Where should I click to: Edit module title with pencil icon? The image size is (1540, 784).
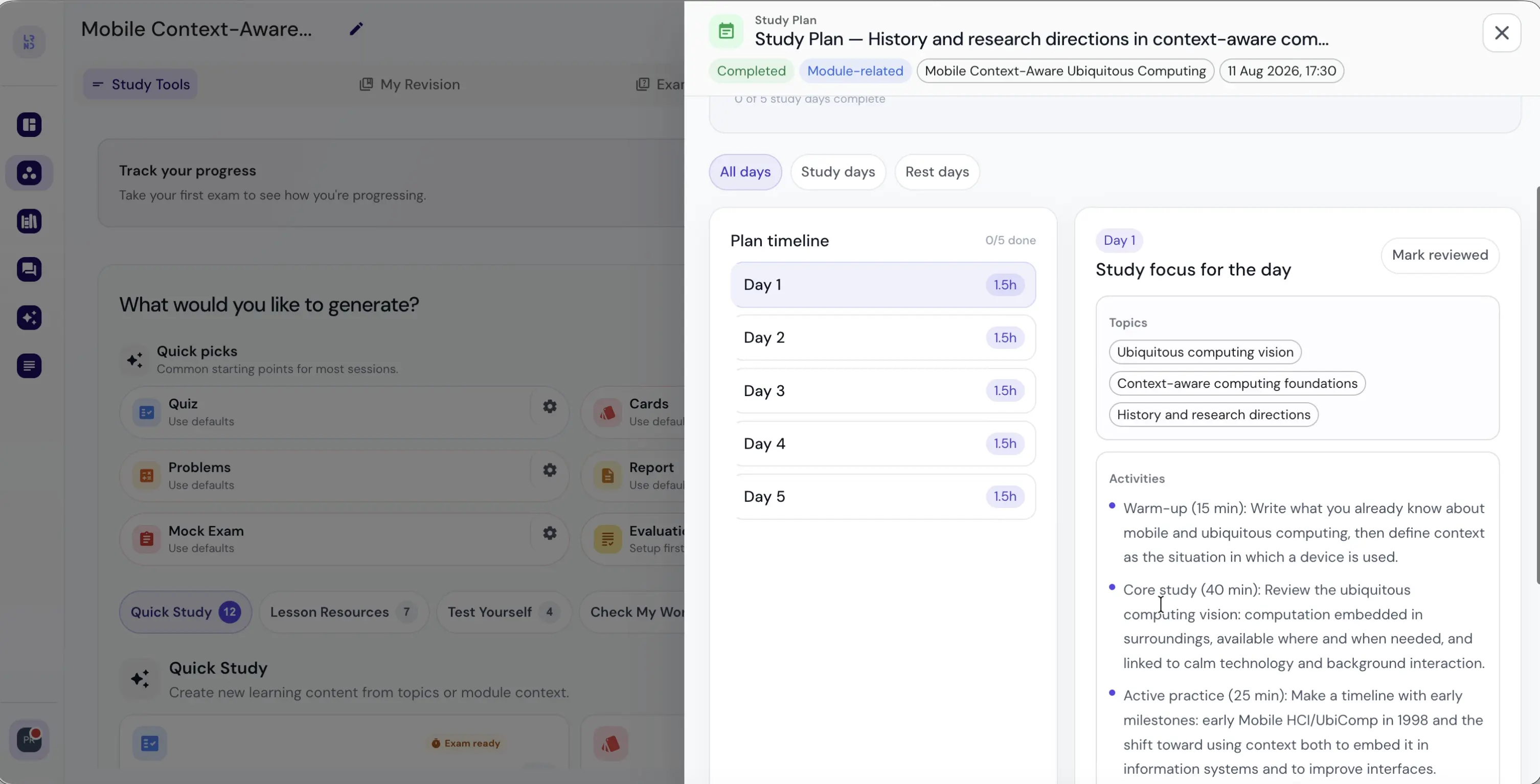356,29
